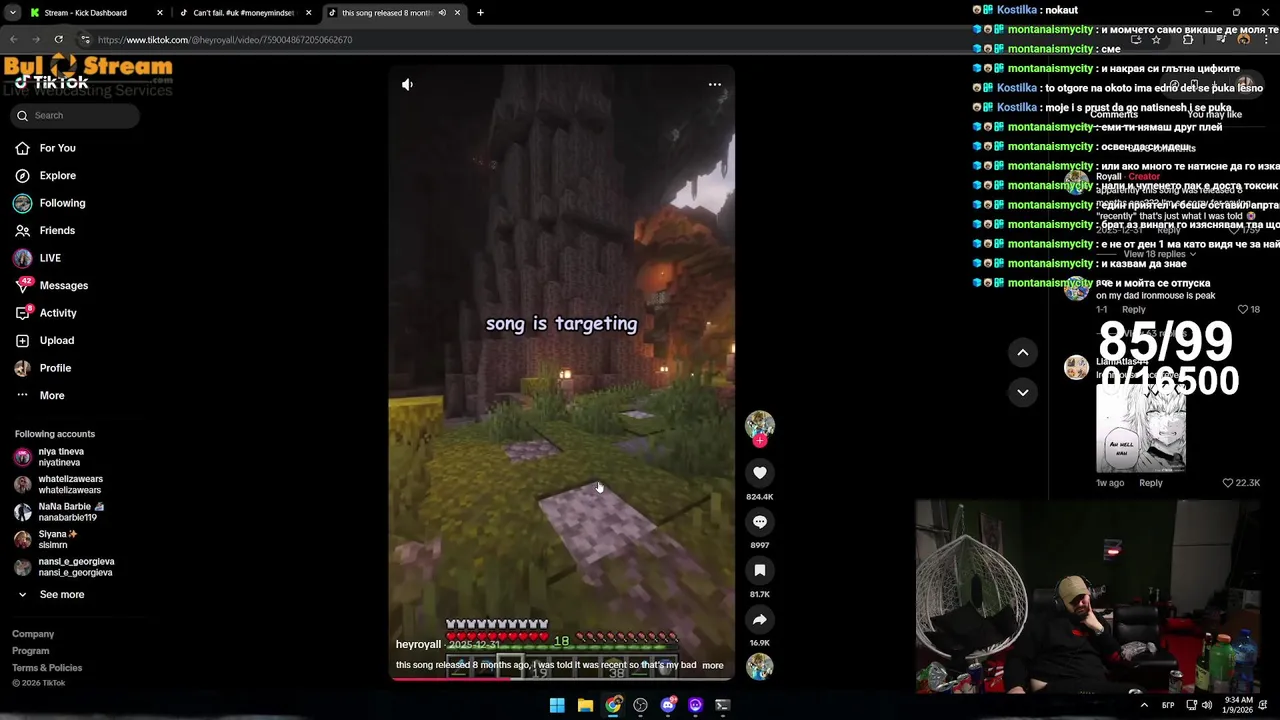Open Discord from the taskbar
1280x720 pixels.
point(668,705)
